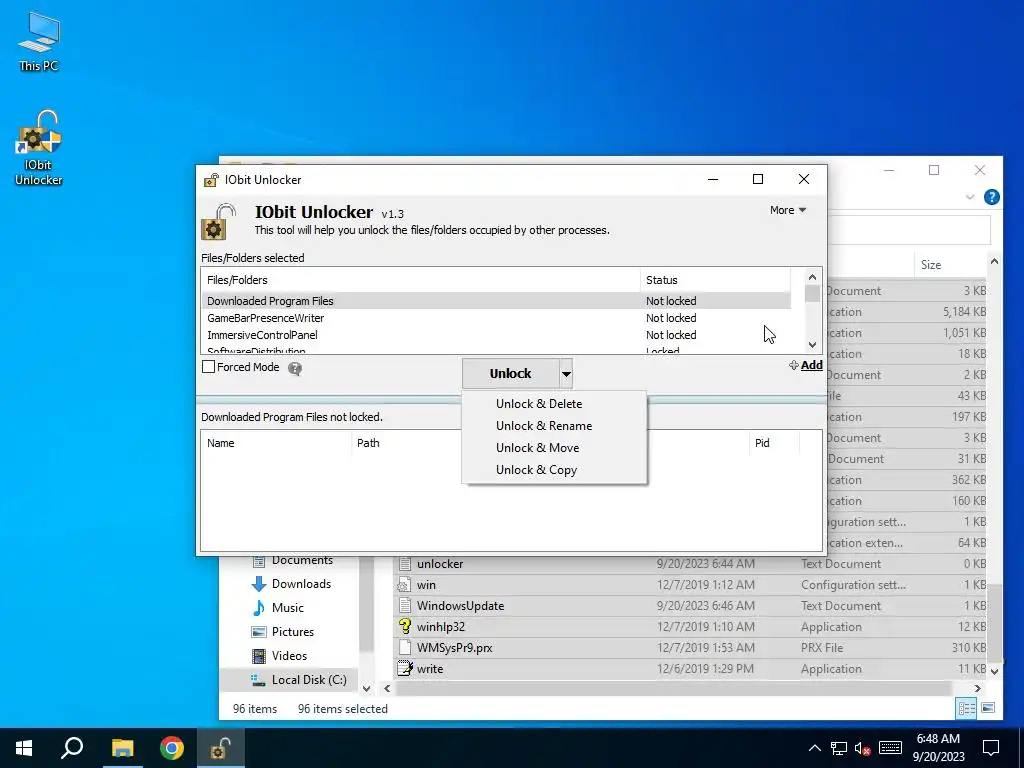Screen dimensions: 1024x768
Task: Select Downloaded Program Files row
Action: click(496, 301)
